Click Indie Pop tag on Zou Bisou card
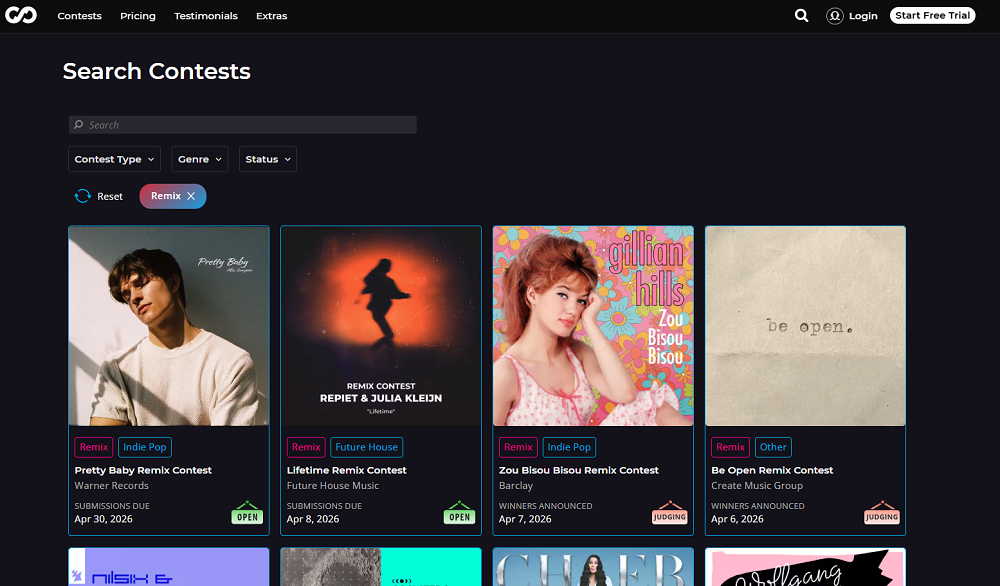1000x586 pixels. [570, 447]
